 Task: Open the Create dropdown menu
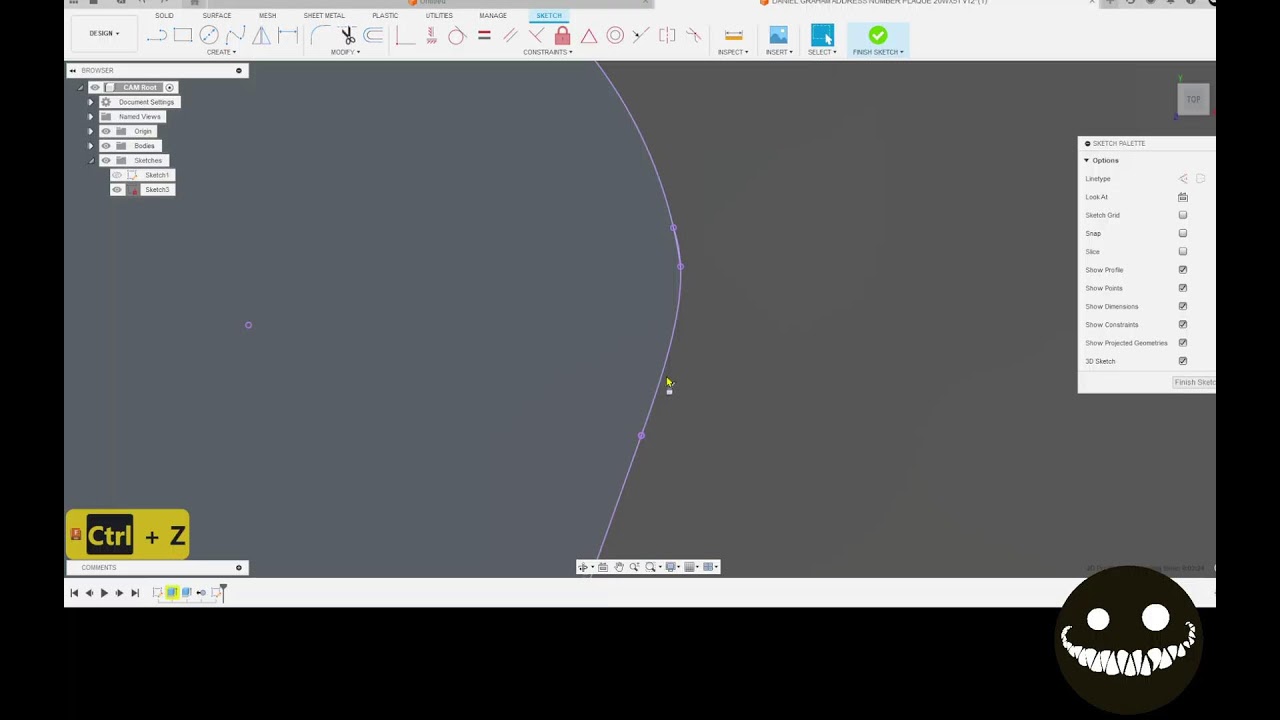click(221, 52)
